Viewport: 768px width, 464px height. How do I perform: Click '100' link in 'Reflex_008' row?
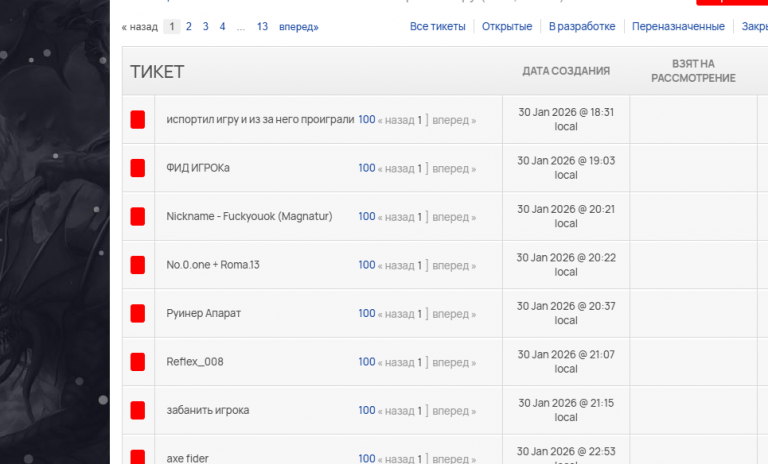coord(366,362)
